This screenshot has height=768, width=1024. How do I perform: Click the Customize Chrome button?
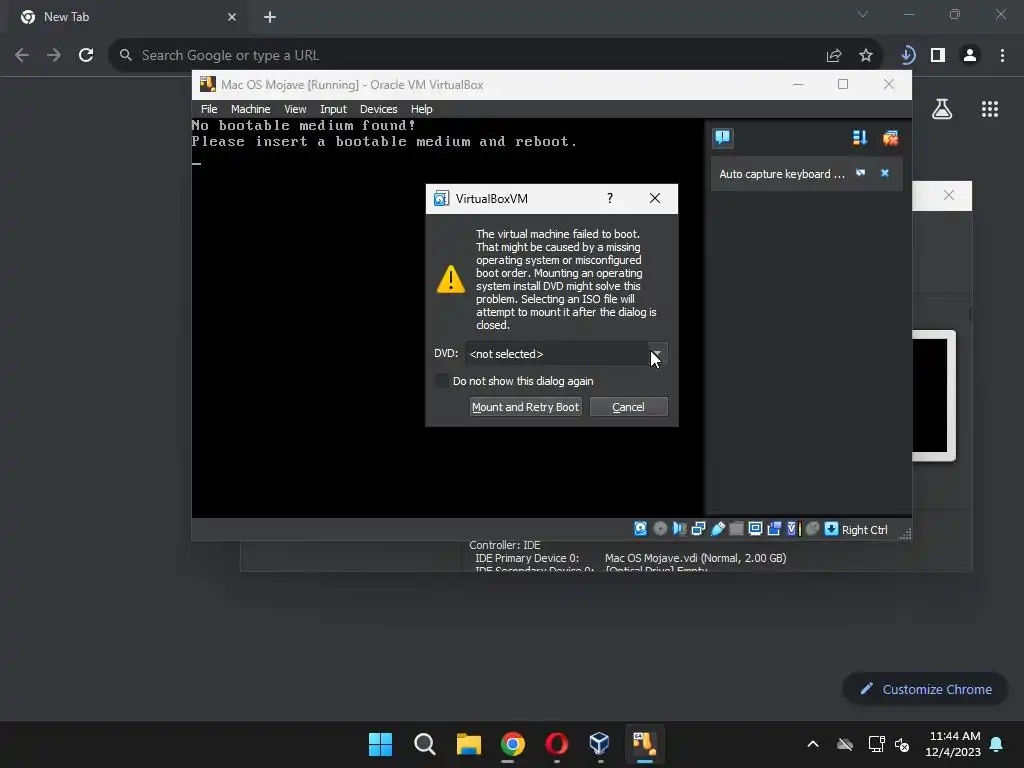(925, 689)
